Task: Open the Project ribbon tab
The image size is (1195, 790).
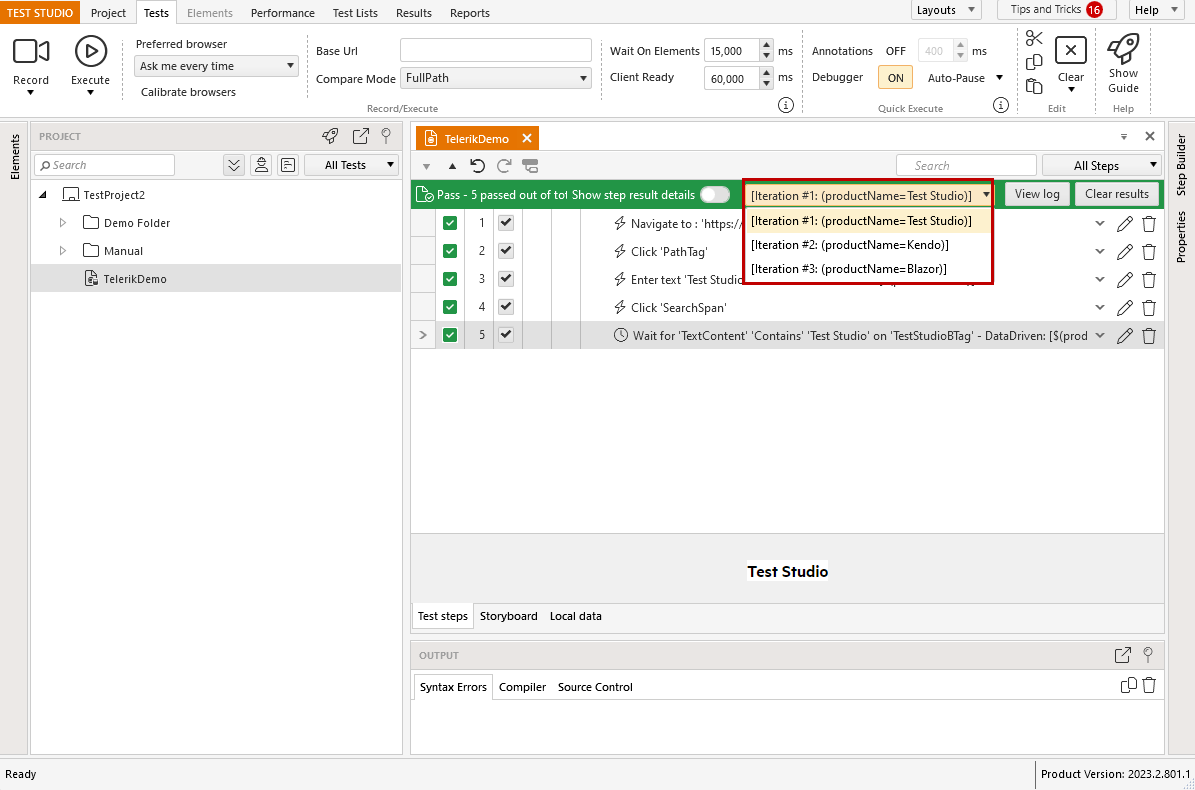Action: pyautogui.click(x=108, y=13)
